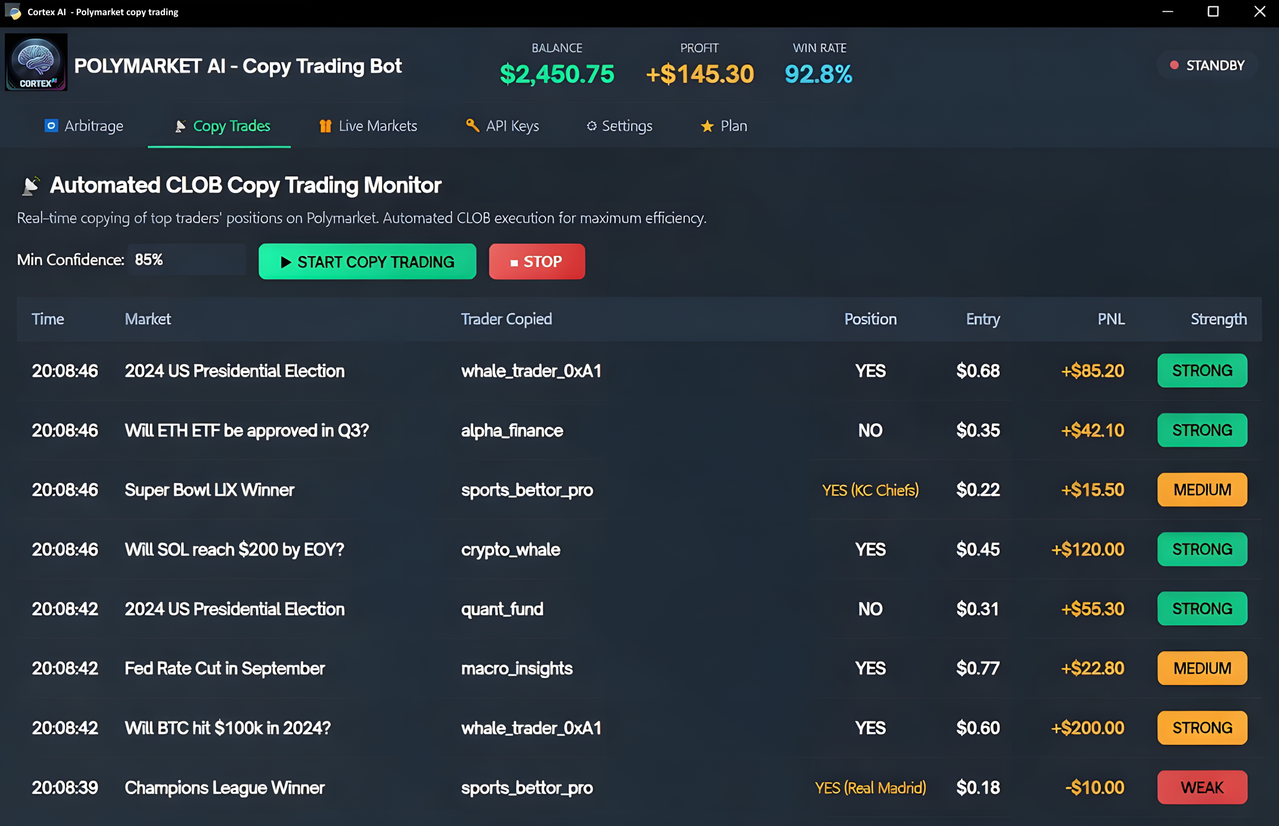Click the Copy Trades satellite dish icon
This screenshot has height=826, width=1279.
click(180, 126)
